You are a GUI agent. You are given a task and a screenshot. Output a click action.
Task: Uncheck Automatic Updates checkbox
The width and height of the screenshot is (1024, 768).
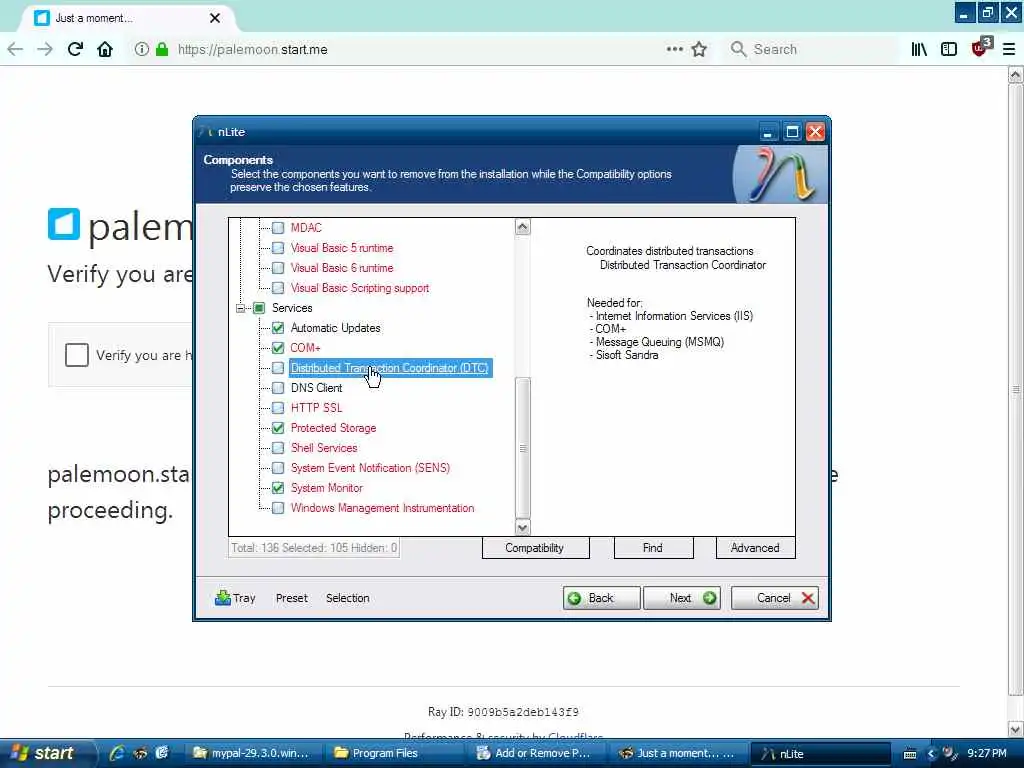278,328
